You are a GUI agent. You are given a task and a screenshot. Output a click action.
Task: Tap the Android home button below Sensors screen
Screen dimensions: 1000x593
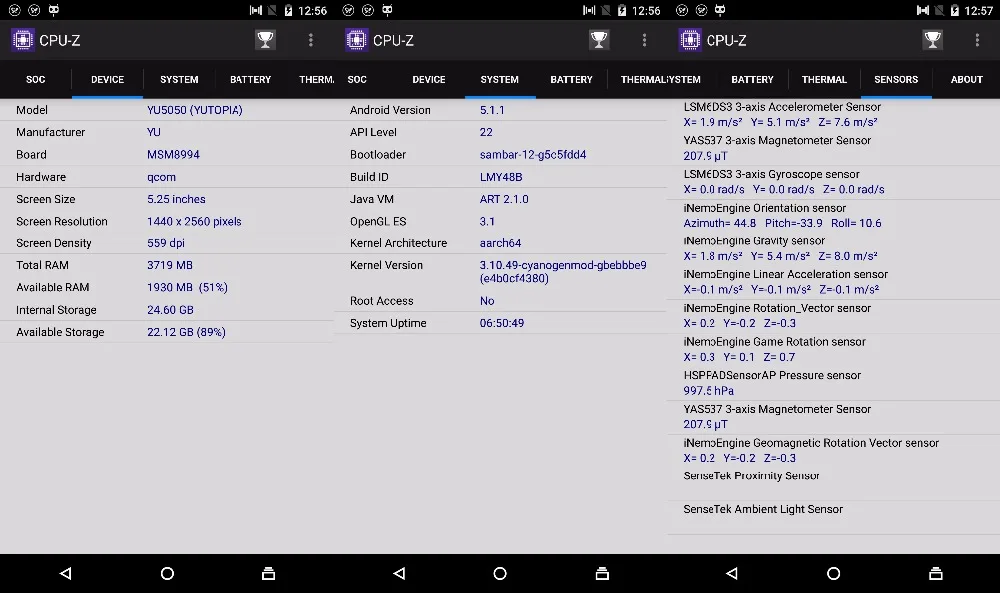tap(834, 573)
